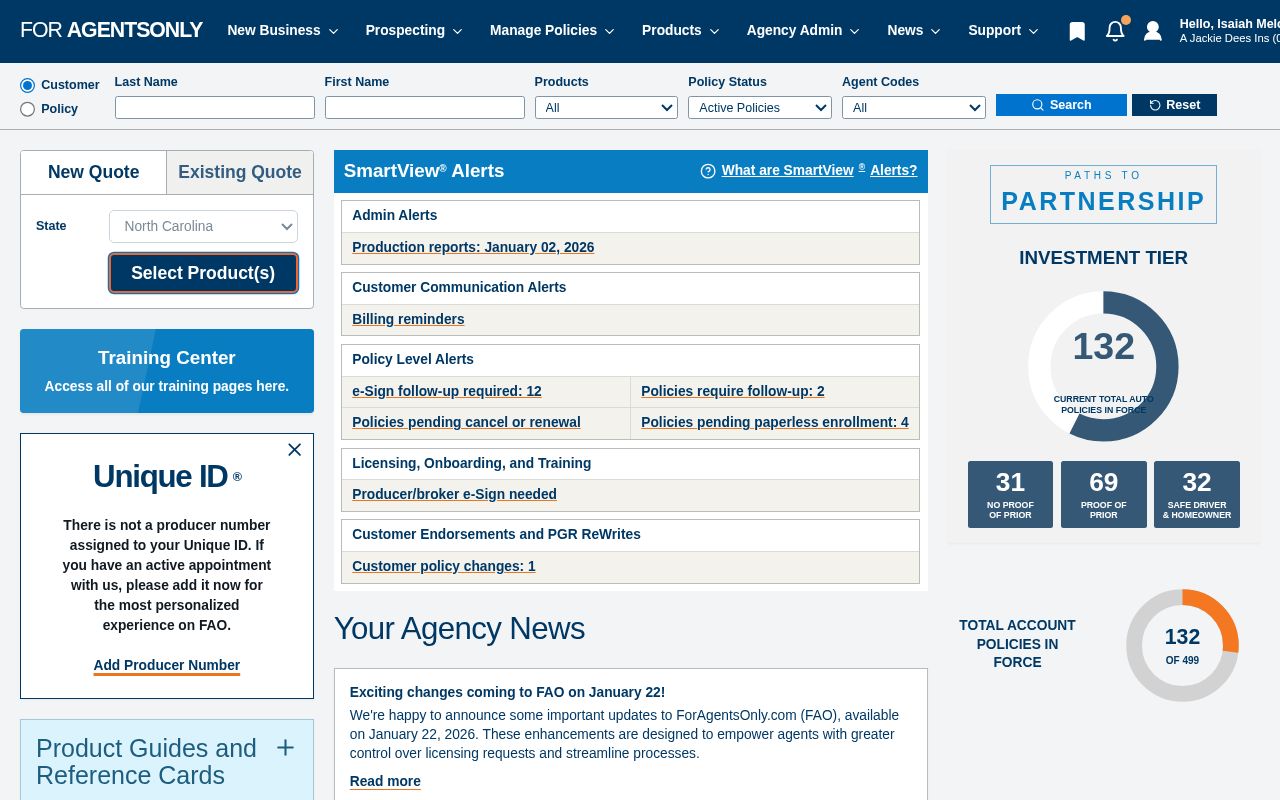Open the New Business menu
This screenshot has width=1280, height=800.
point(283,31)
